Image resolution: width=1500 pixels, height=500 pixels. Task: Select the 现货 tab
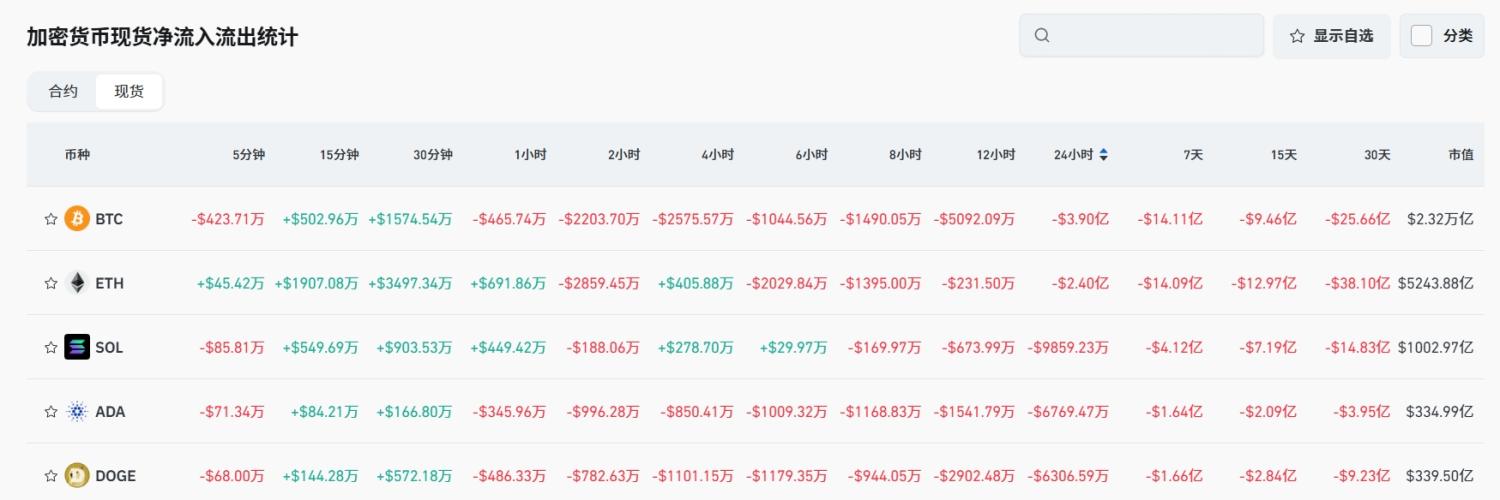point(129,92)
